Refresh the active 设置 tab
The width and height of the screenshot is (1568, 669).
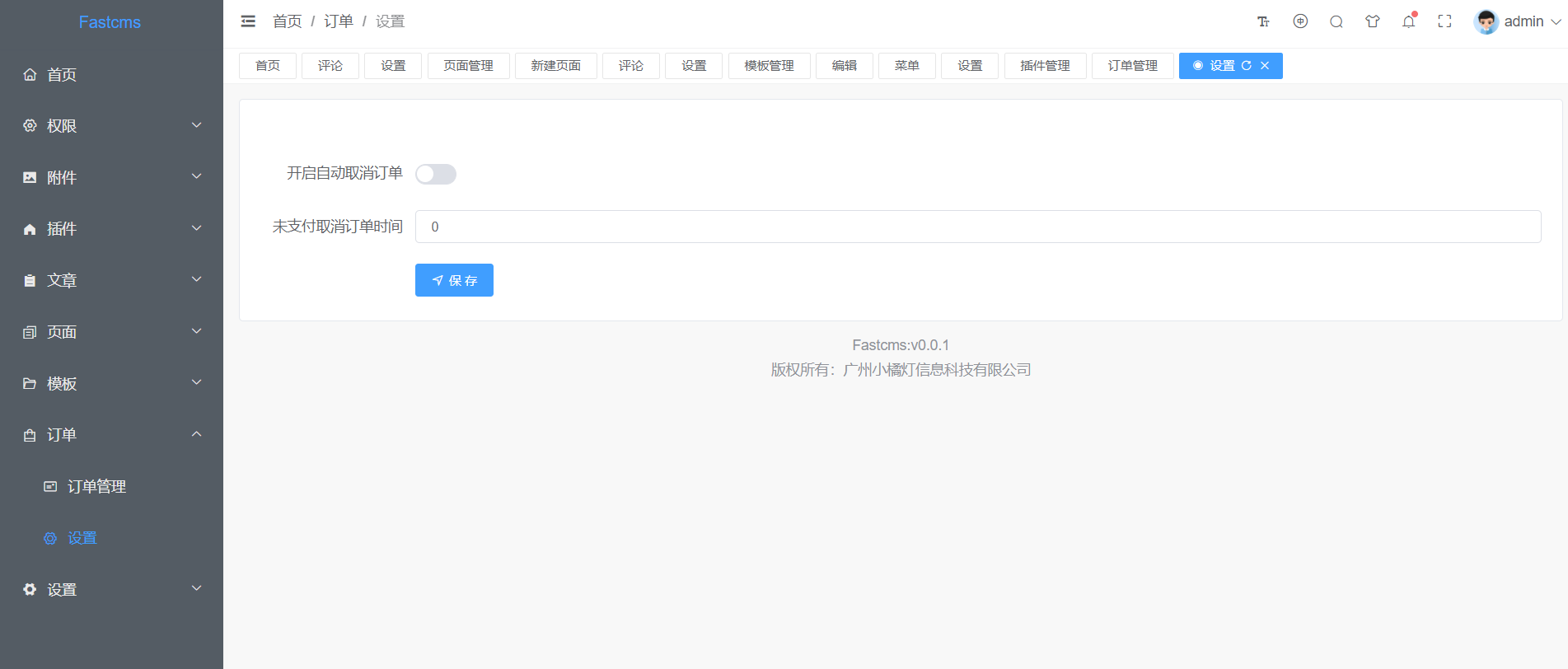point(1247,66)
